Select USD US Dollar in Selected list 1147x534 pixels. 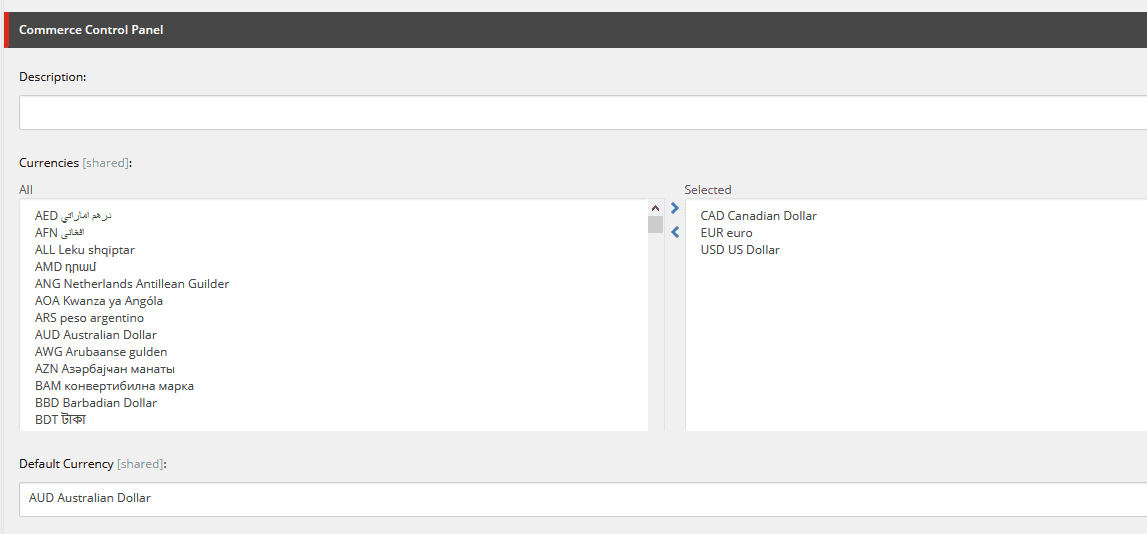point(740,250)
